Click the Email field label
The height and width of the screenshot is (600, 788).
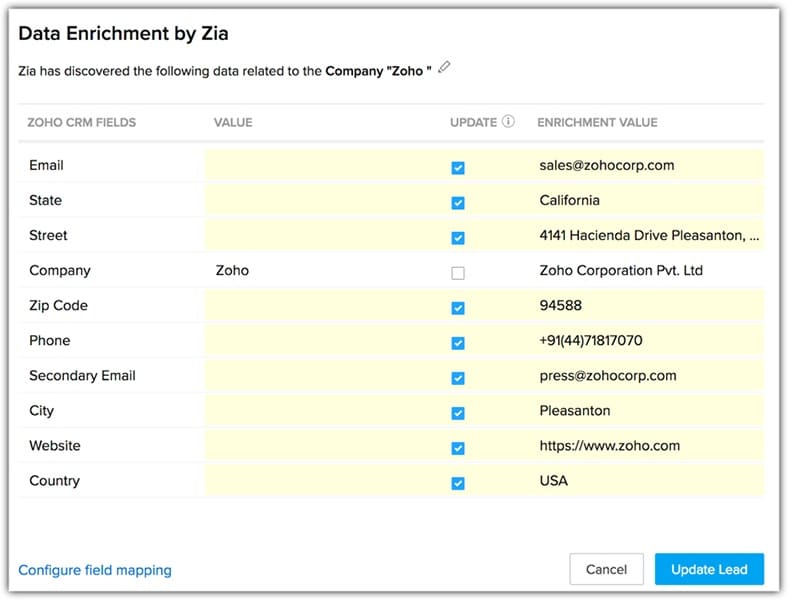click(46, 165)
